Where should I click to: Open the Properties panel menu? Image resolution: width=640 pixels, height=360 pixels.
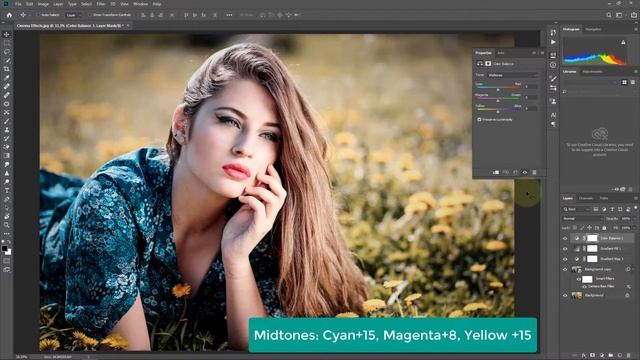[x=542, y=53]
